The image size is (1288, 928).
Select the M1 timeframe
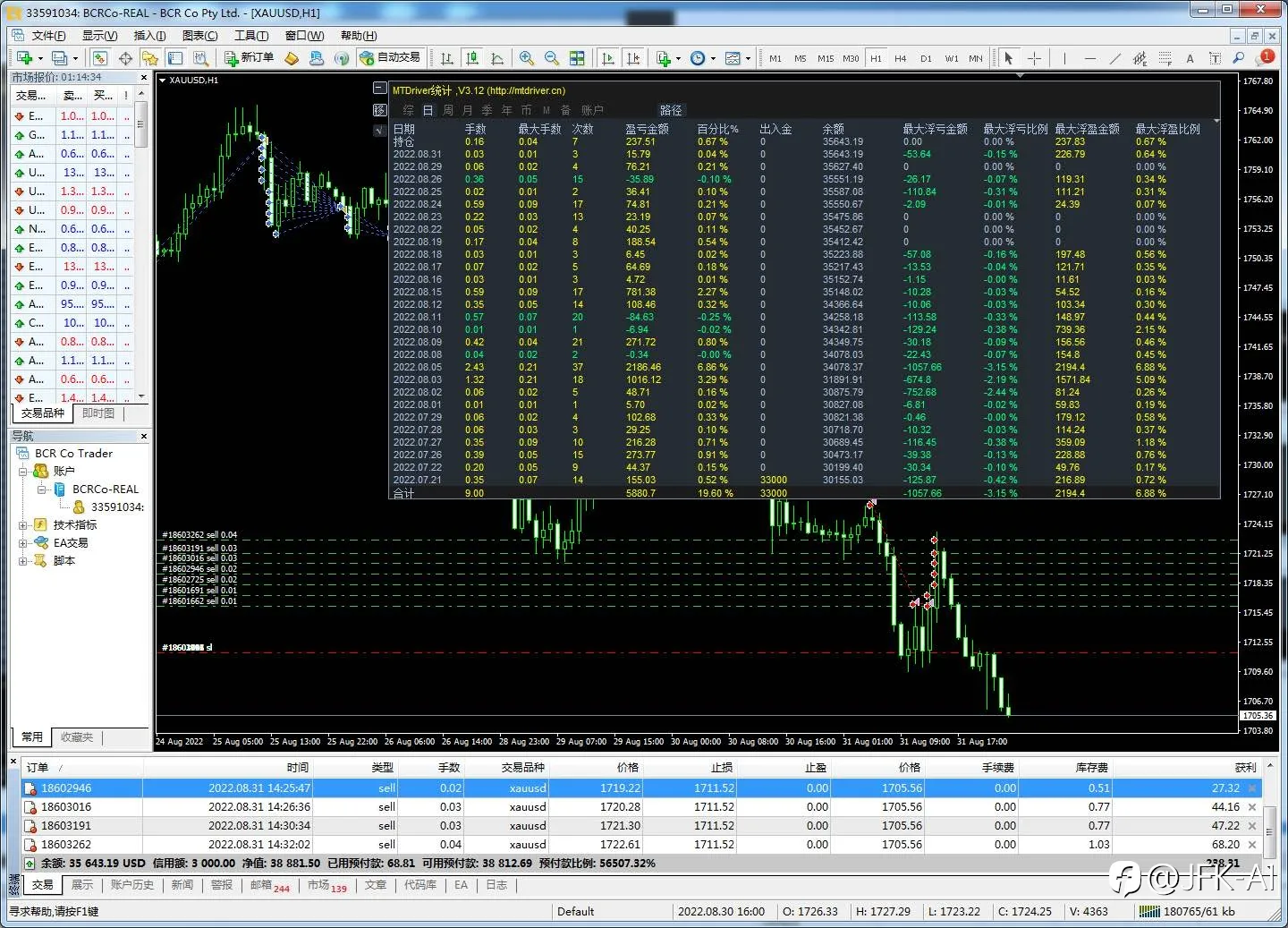click(x=775, y=58)
